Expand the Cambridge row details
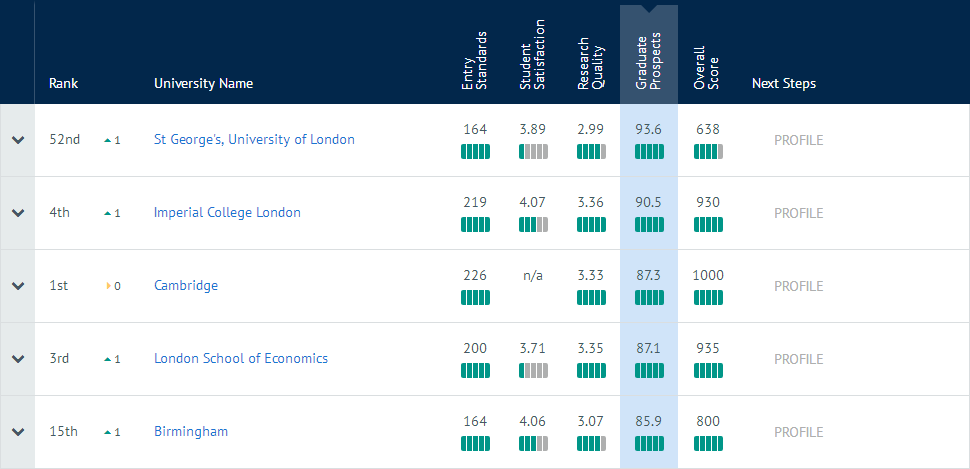 [x=17, y=286]
